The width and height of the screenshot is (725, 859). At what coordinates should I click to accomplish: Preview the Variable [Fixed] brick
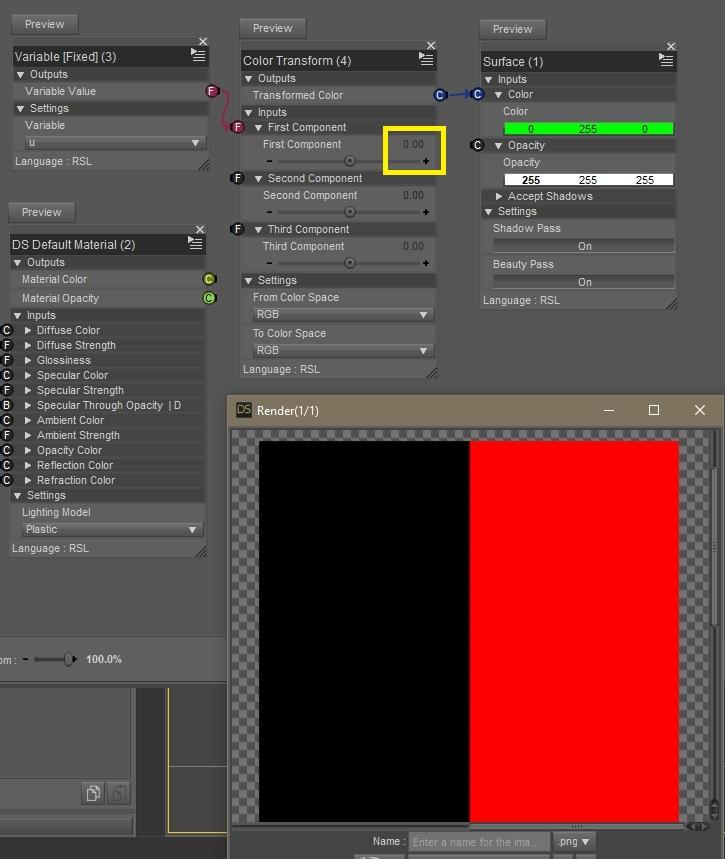click(44, 24)
